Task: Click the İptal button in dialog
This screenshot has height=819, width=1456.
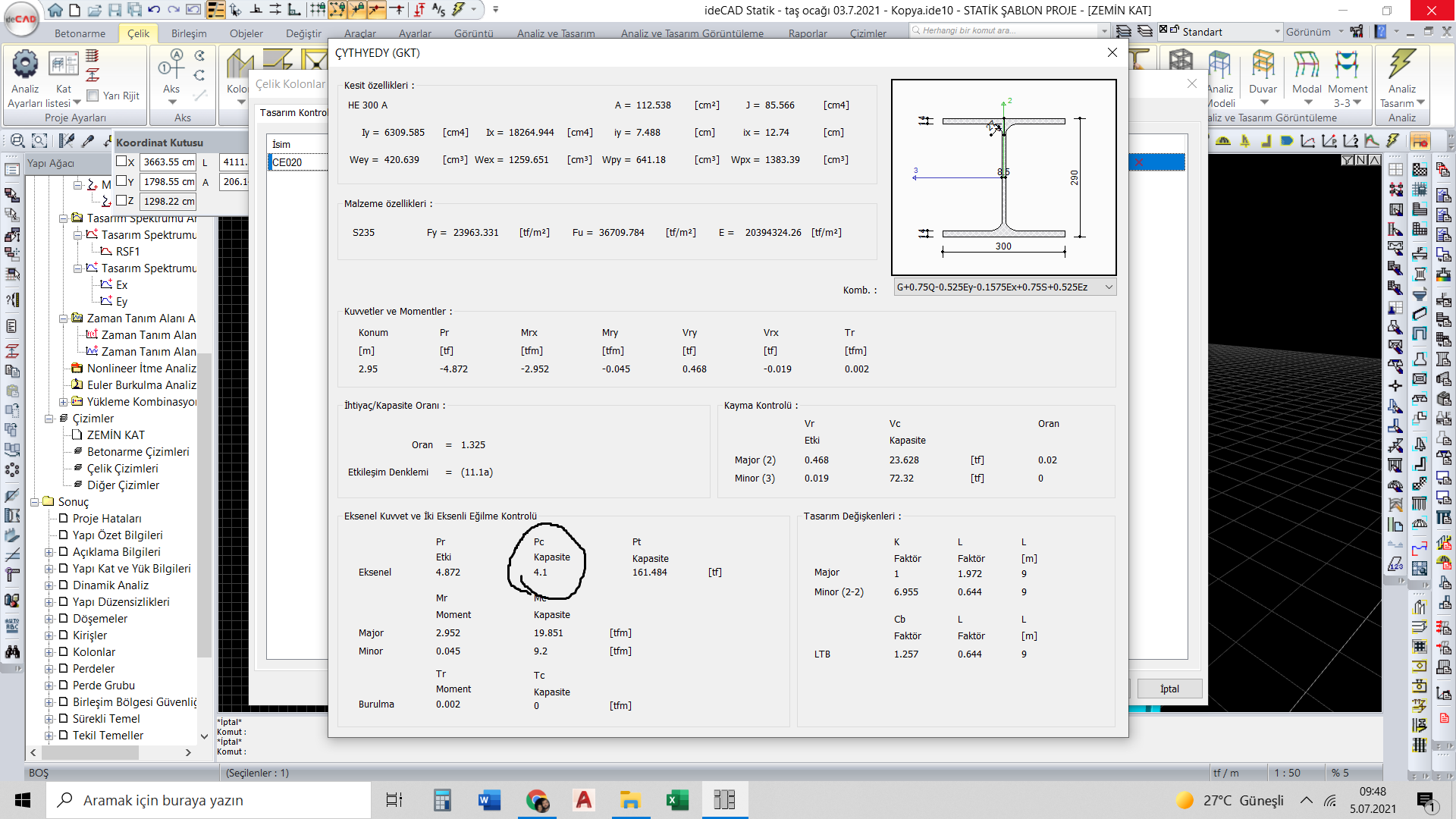Action: pyautogui.click(x=1170, y=688)
